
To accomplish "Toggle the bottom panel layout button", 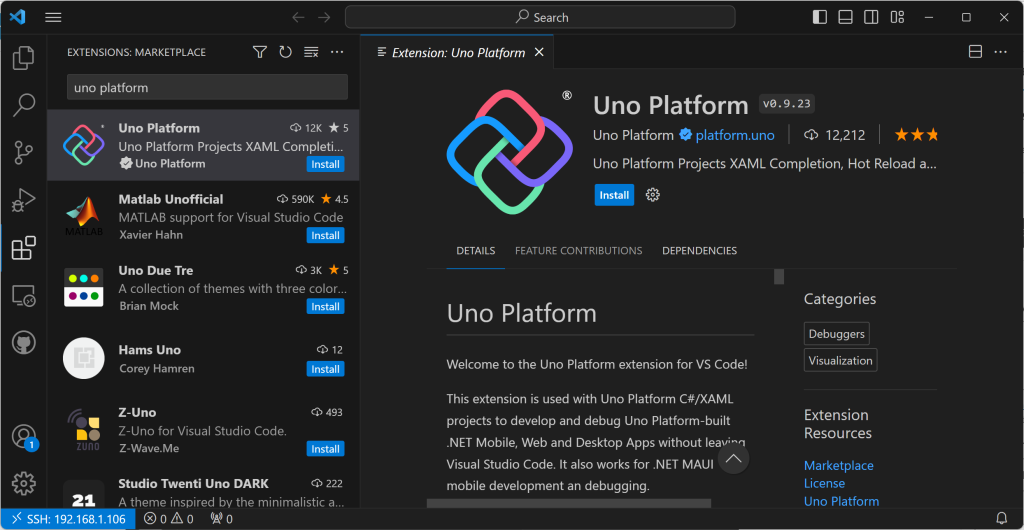I will point(846,17).
